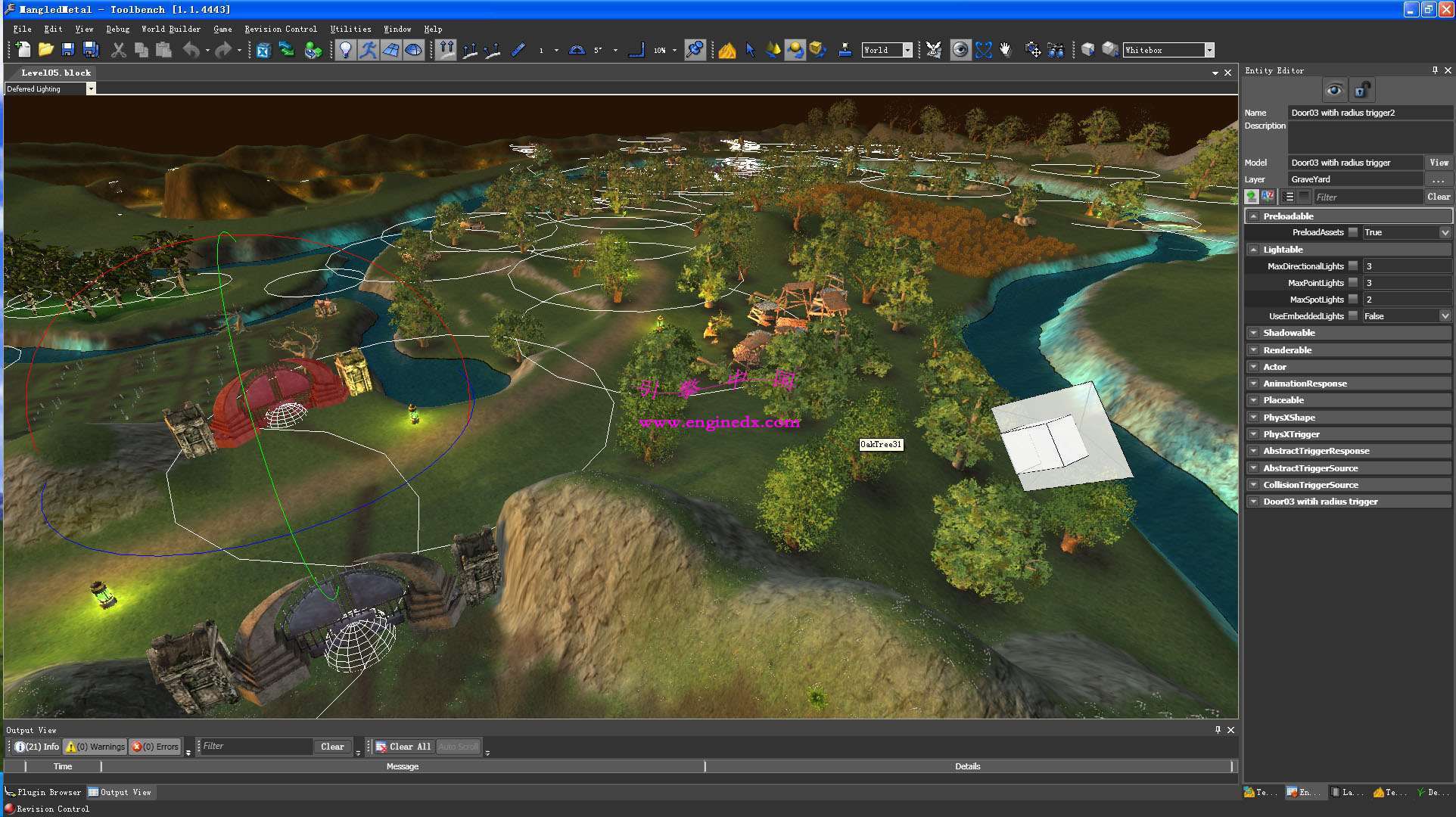
Task: Open the Whitebox dropdown
Action: click(1209, 50)
